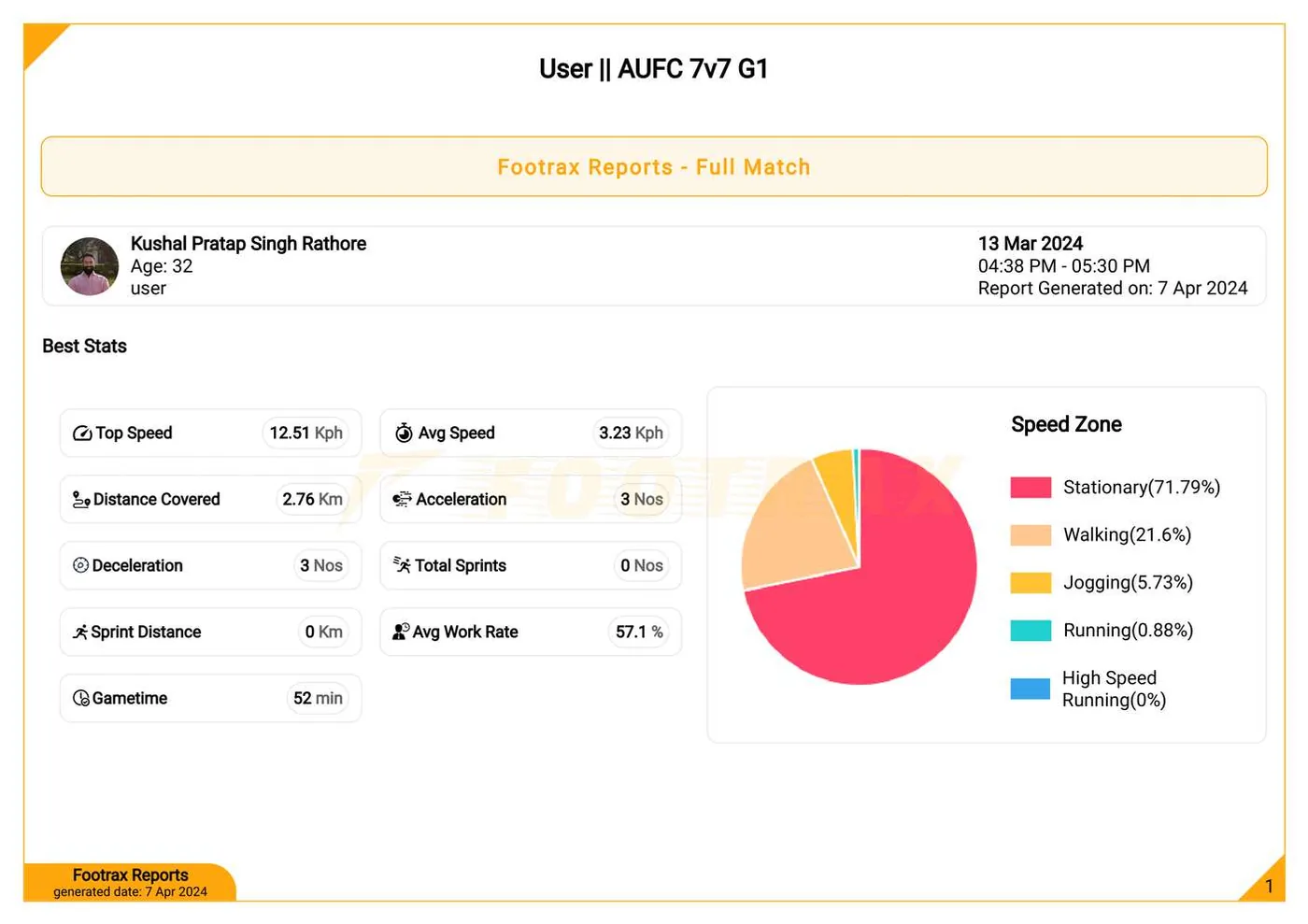Click the Walking peach legend swatch

point(1031,535)
